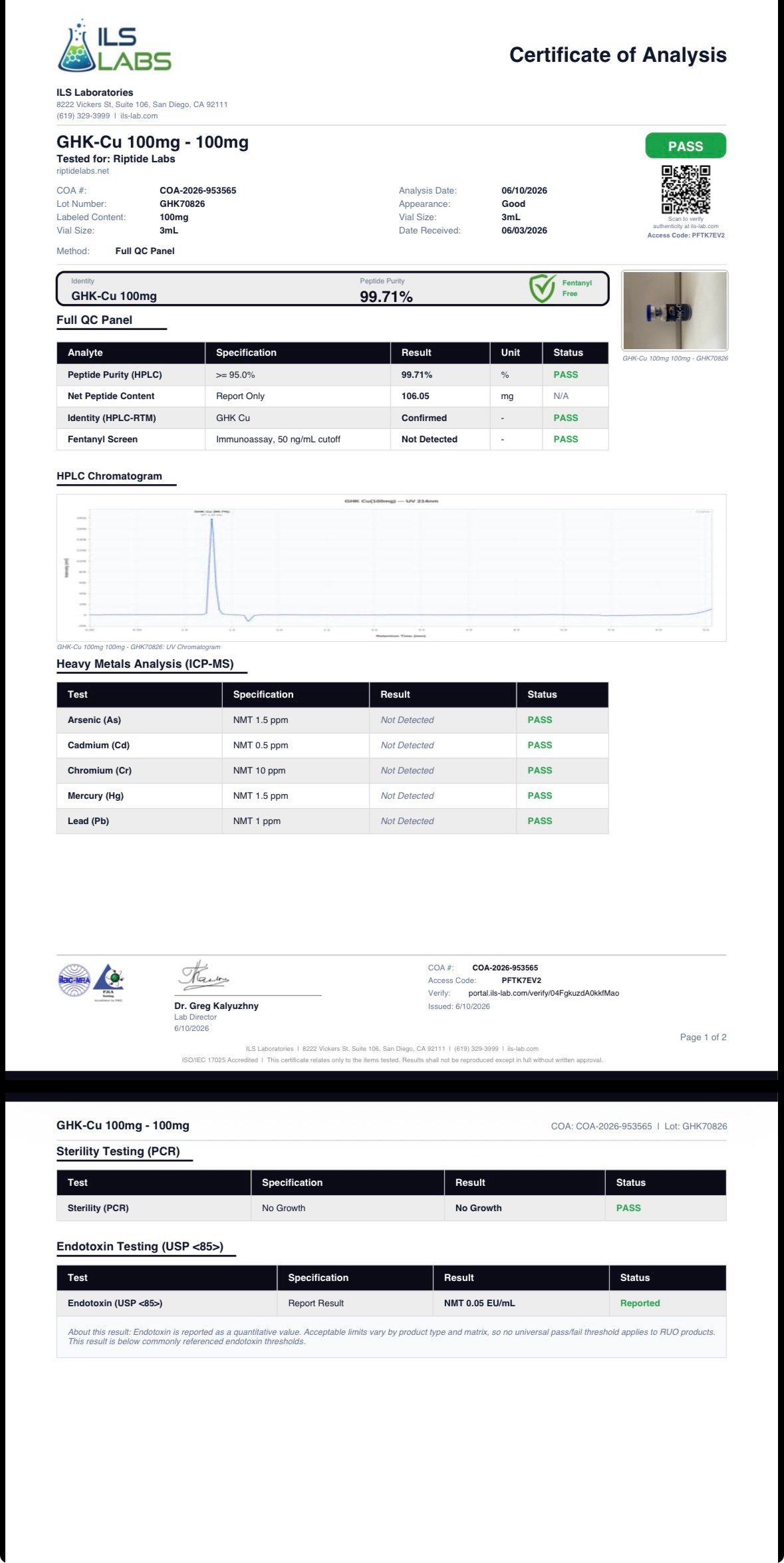Click the Unit column header in QC panel

(x=510, y=353)
